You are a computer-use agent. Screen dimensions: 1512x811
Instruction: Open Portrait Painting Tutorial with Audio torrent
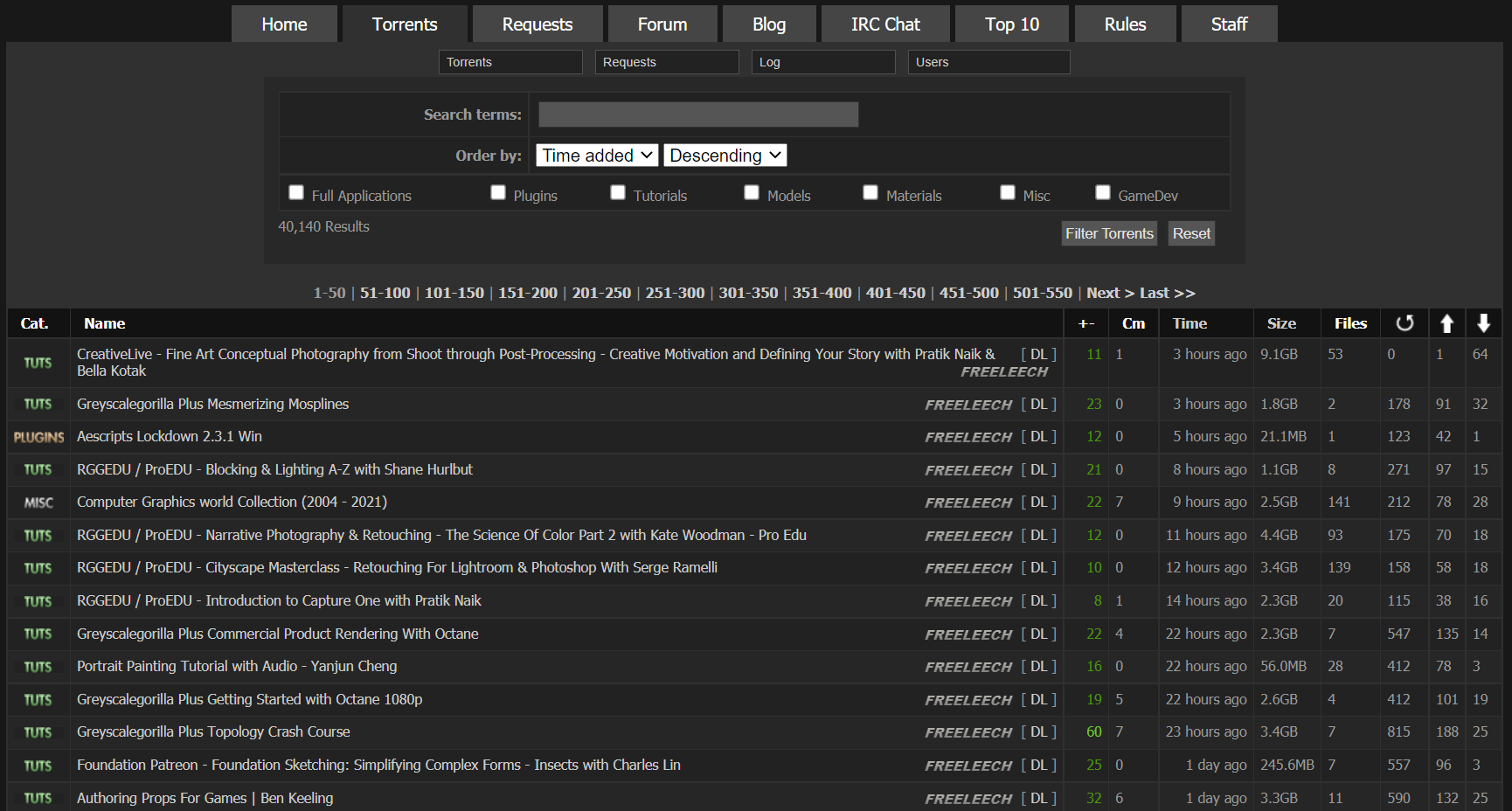click(x=237, y=666)
